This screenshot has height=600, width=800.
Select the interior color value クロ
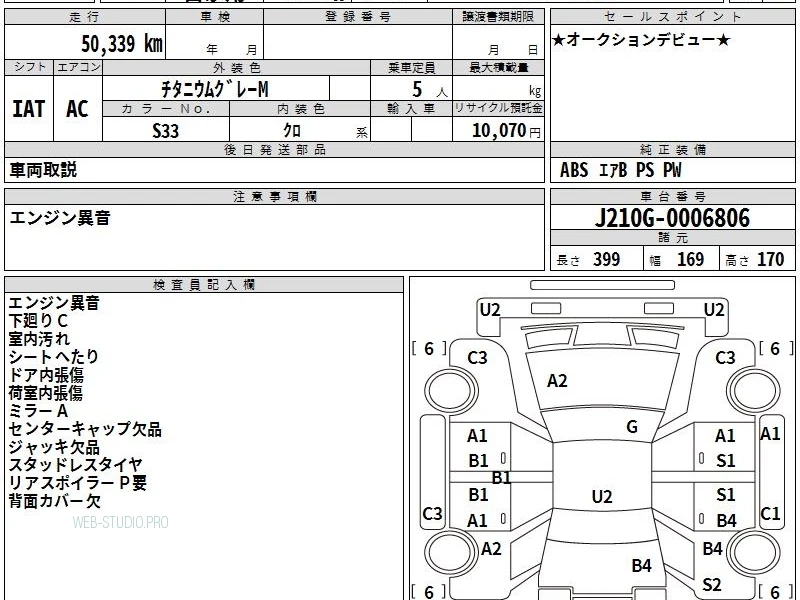(x=292, y=131)
